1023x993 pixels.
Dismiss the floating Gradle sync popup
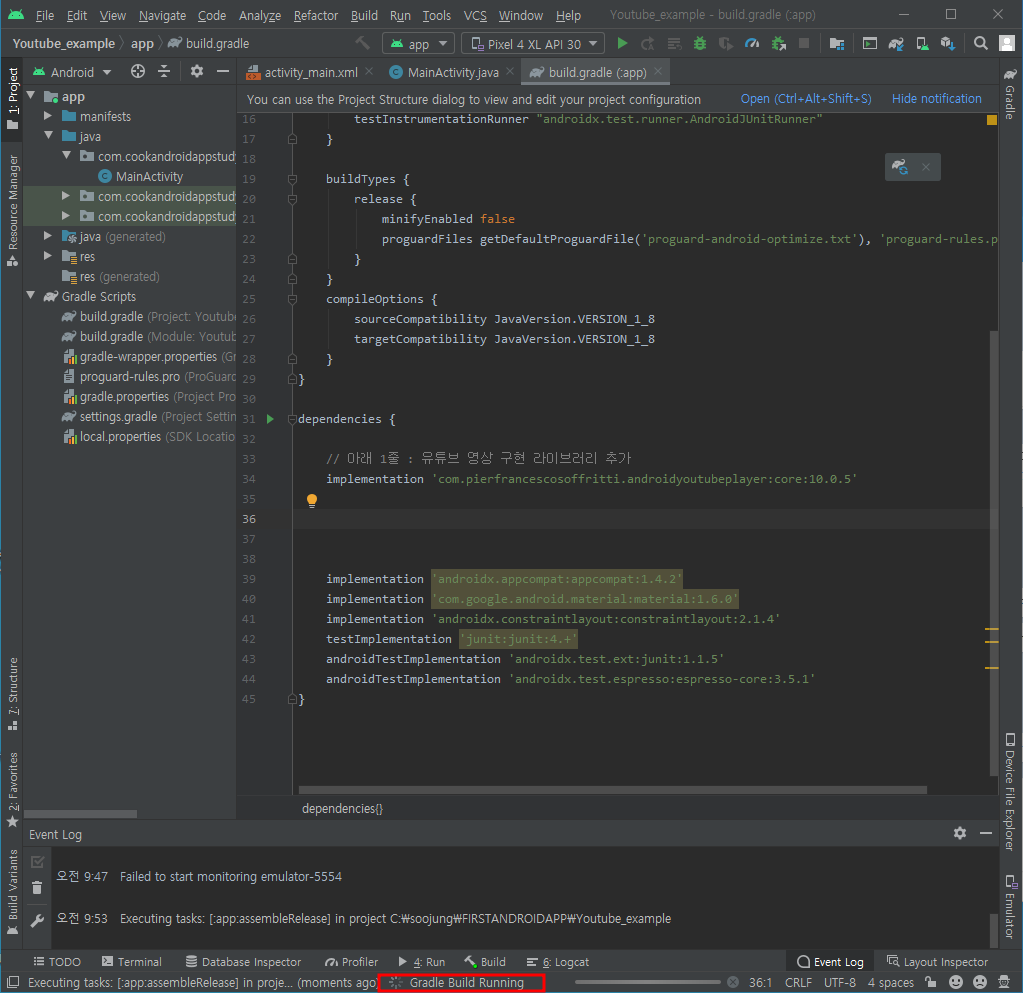(x=926, y=167)
